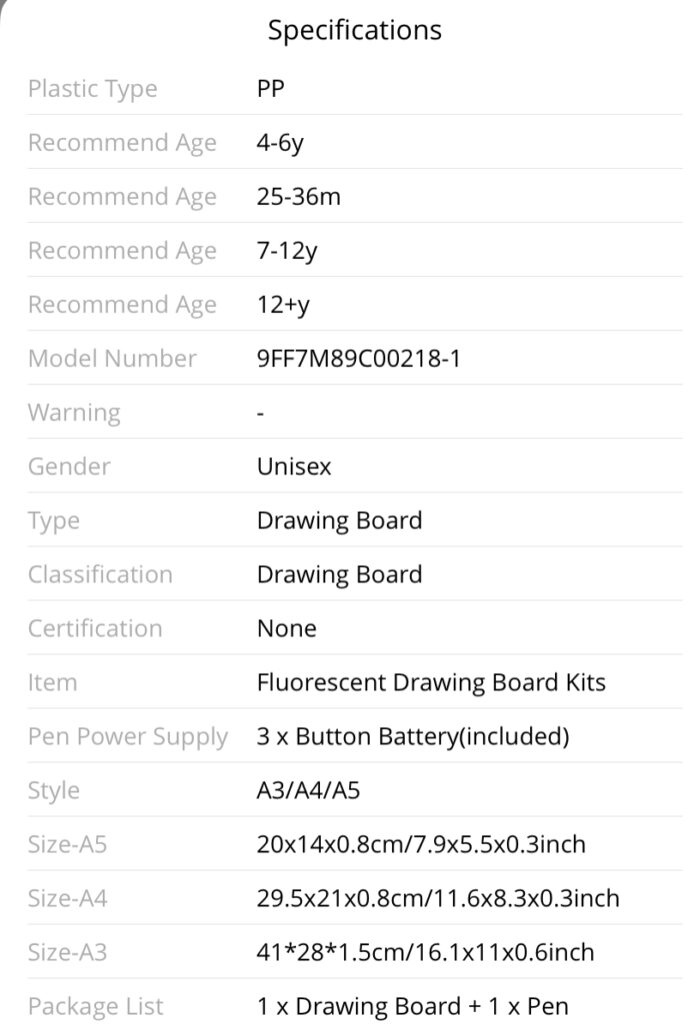Tap the Style value A3/A4/A5
This screenshot has width=700, height=1030.
(309, 790)
